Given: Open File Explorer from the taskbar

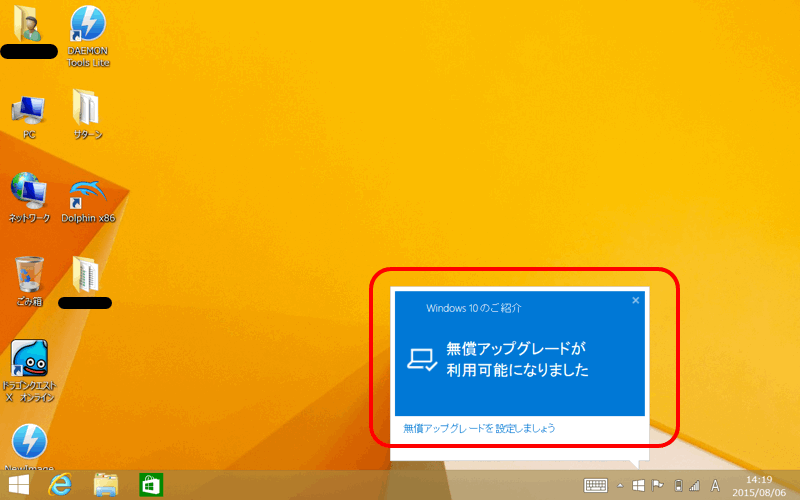Looking at the screenshot, I should [106, 485].
